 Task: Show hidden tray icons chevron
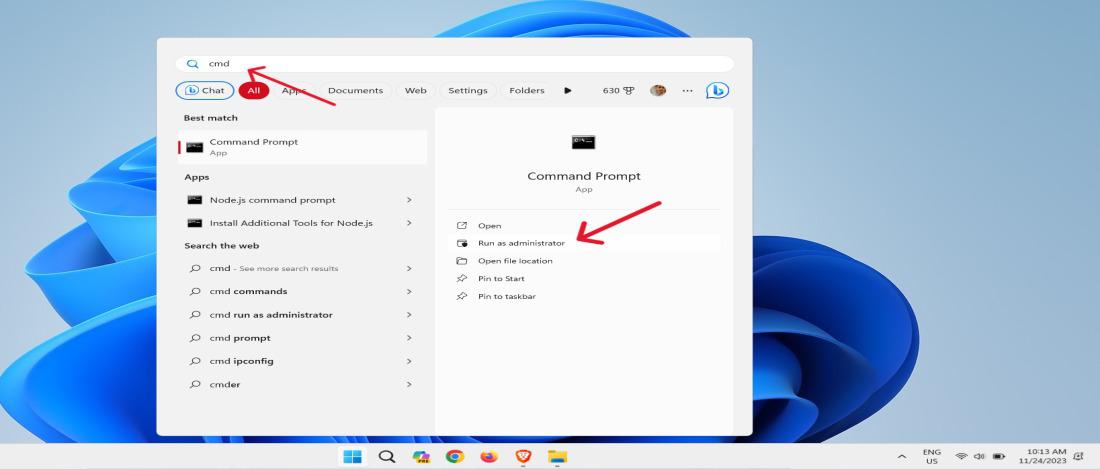(902, 457)
